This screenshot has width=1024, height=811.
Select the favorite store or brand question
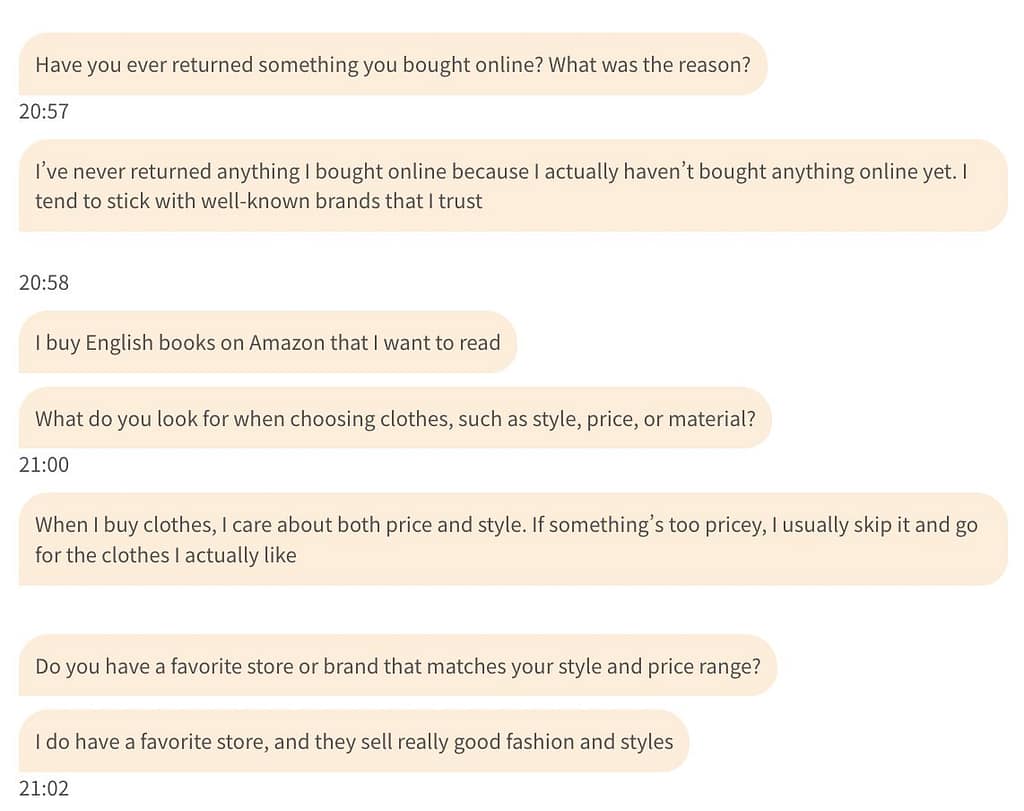(x=397, y=666)
